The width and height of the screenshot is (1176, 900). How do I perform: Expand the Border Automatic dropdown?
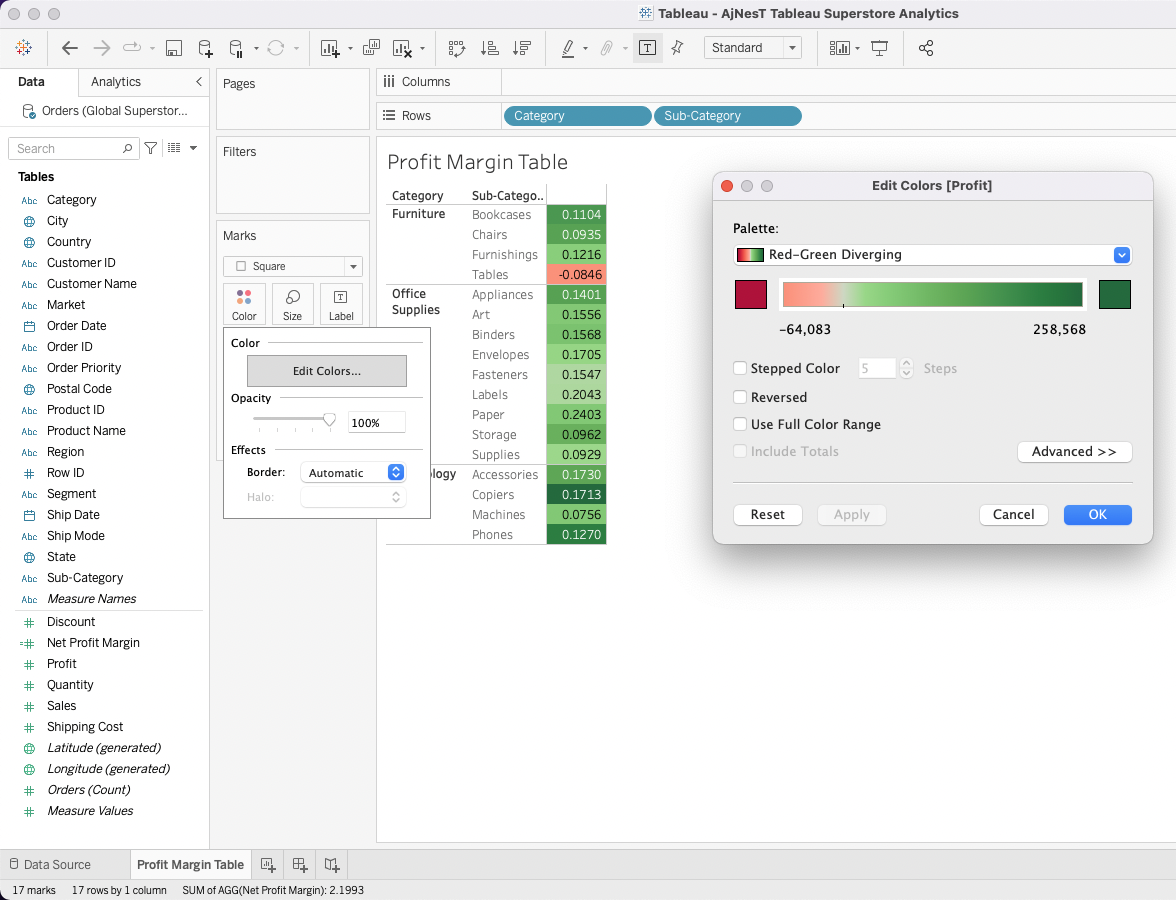click(x=395, y=473)
